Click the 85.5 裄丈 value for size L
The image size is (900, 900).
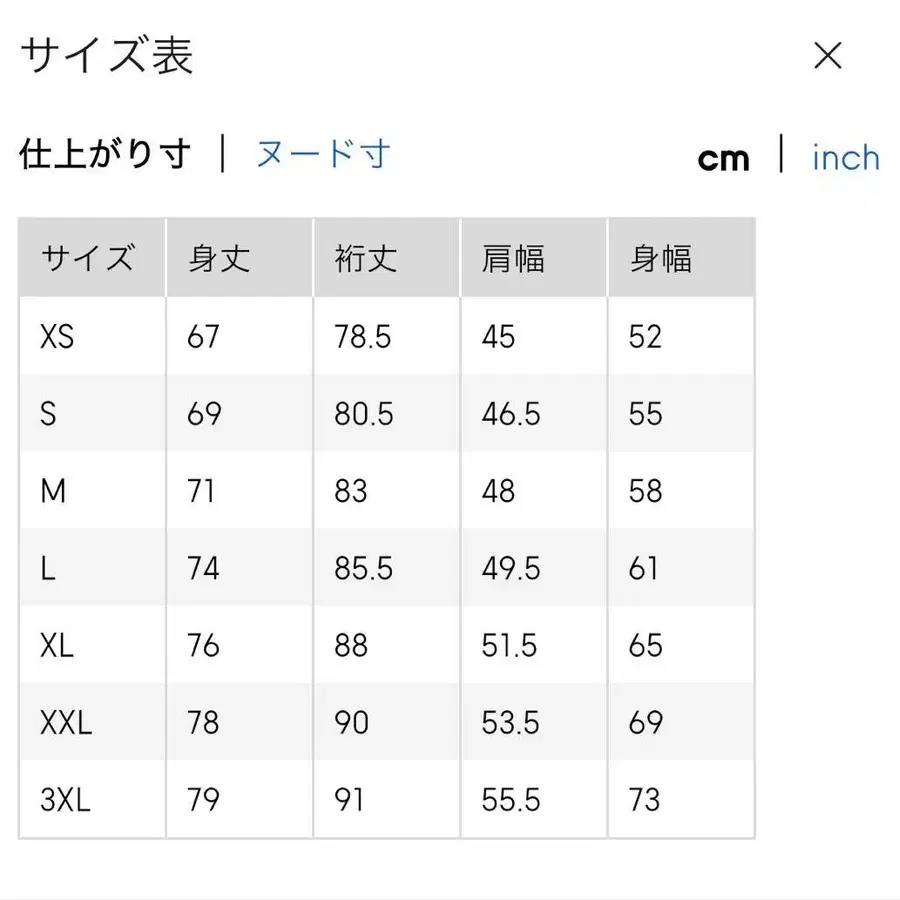[x=365, y=568]
